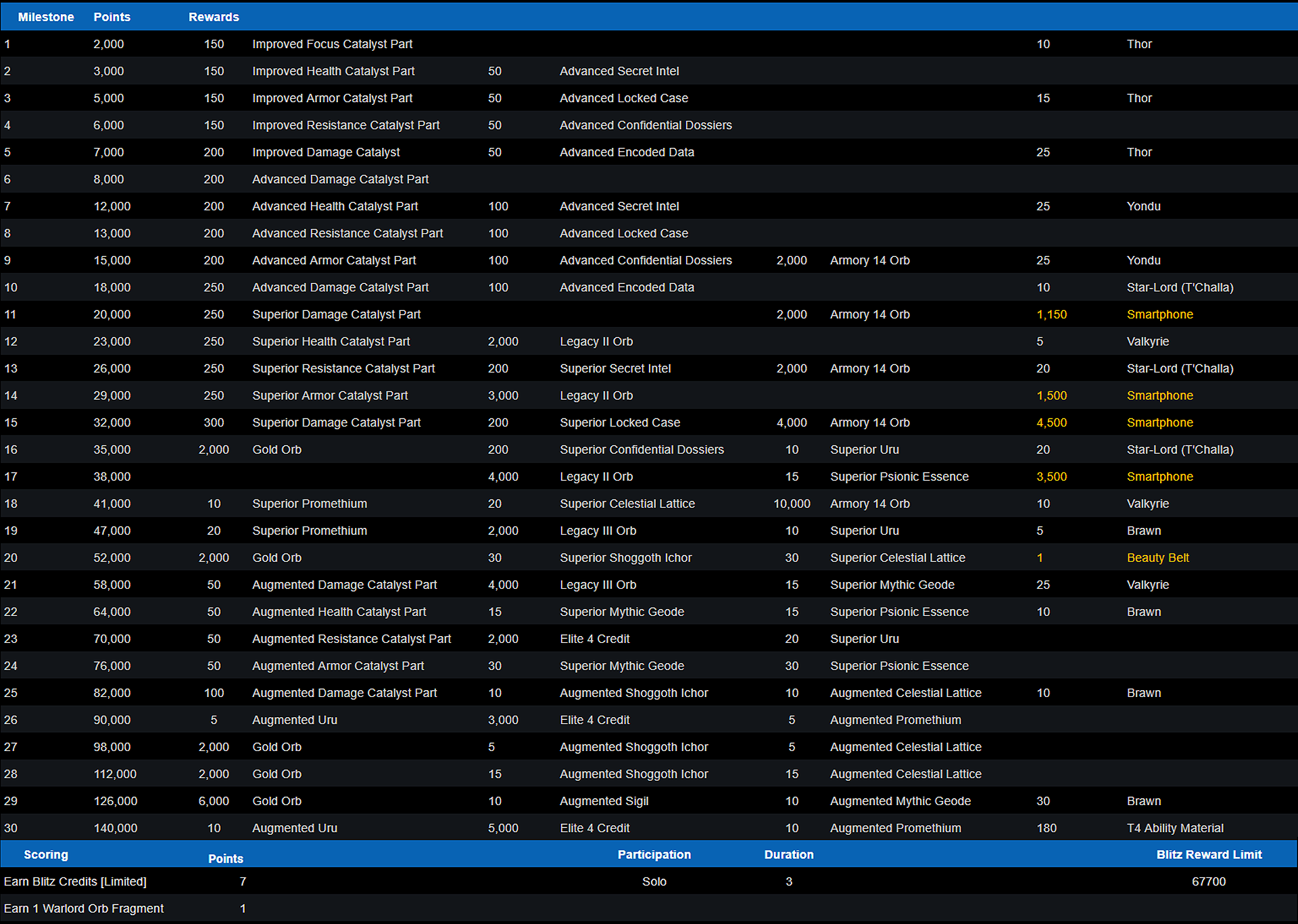Click Smartphone reward in milestone 11 row
This screenshot has height=924, width=1298.
[x=1159, y=314]
